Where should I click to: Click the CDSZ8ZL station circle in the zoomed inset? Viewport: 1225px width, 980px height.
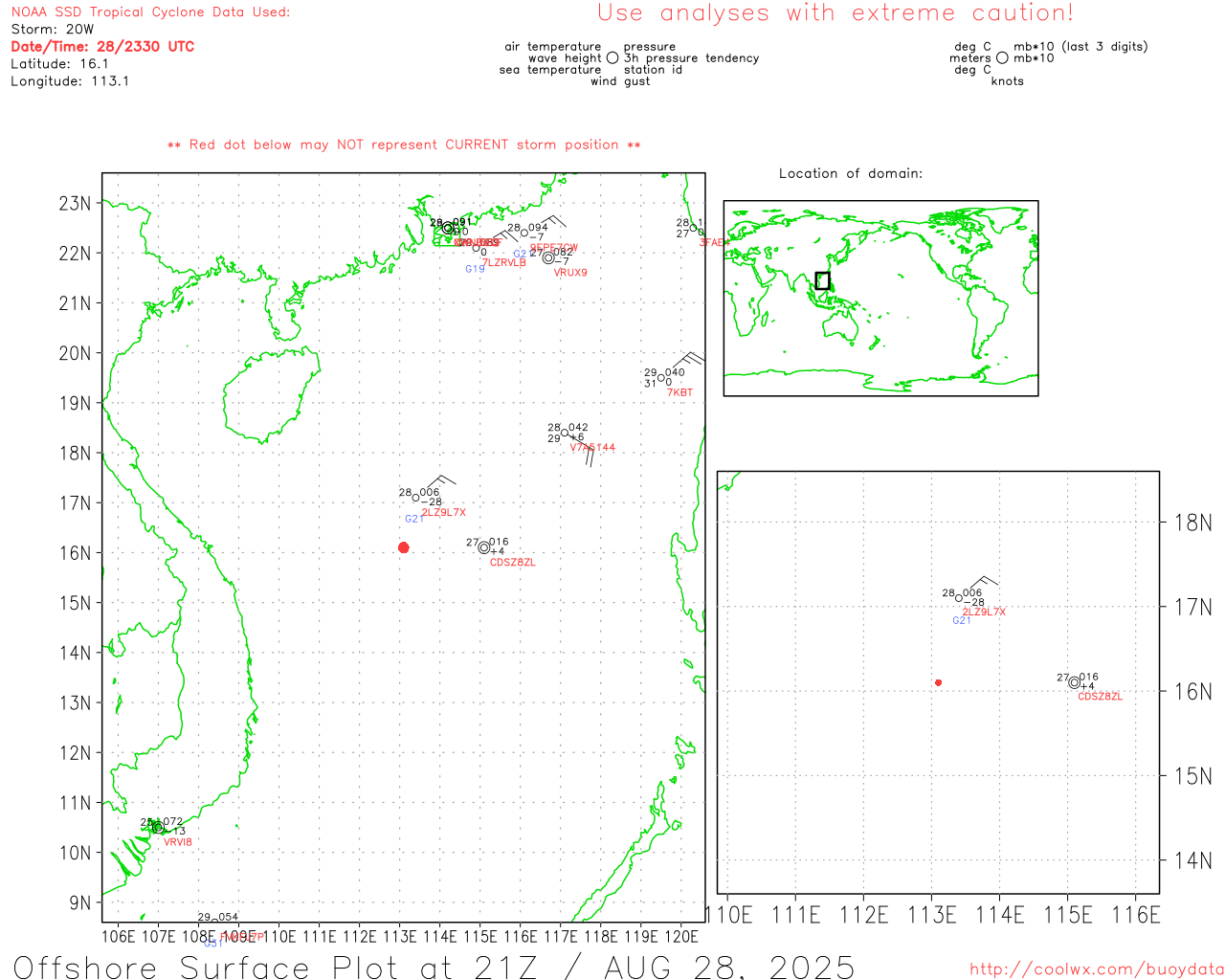pos(1075,682)
